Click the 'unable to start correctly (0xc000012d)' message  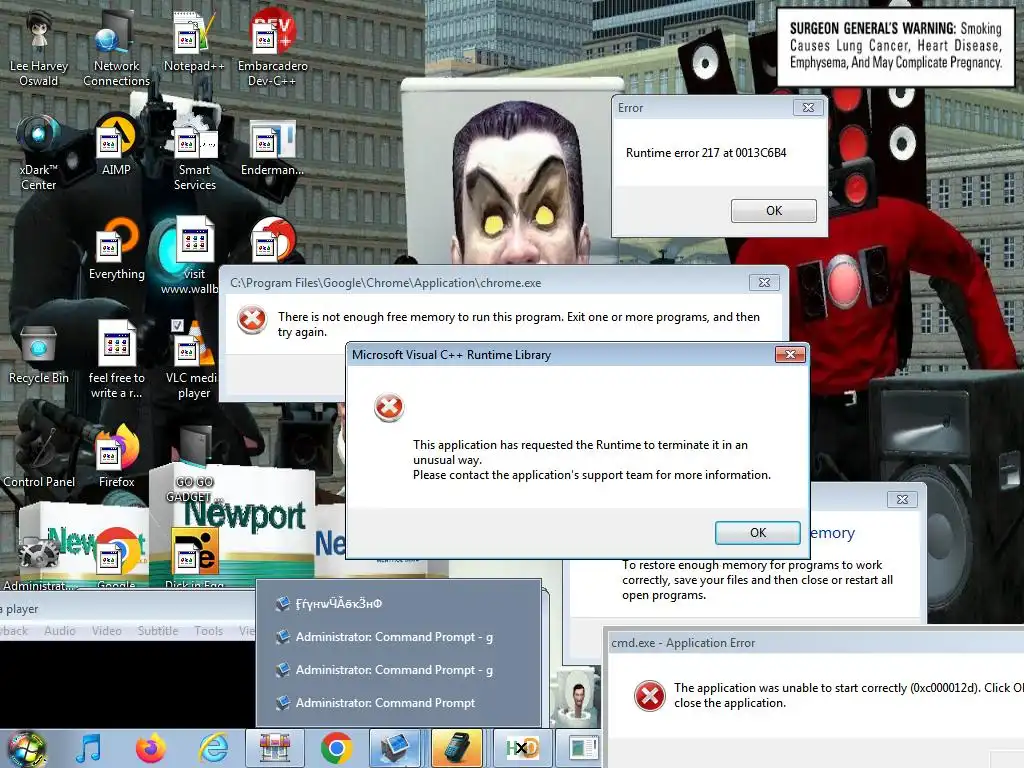click(848, 695)
